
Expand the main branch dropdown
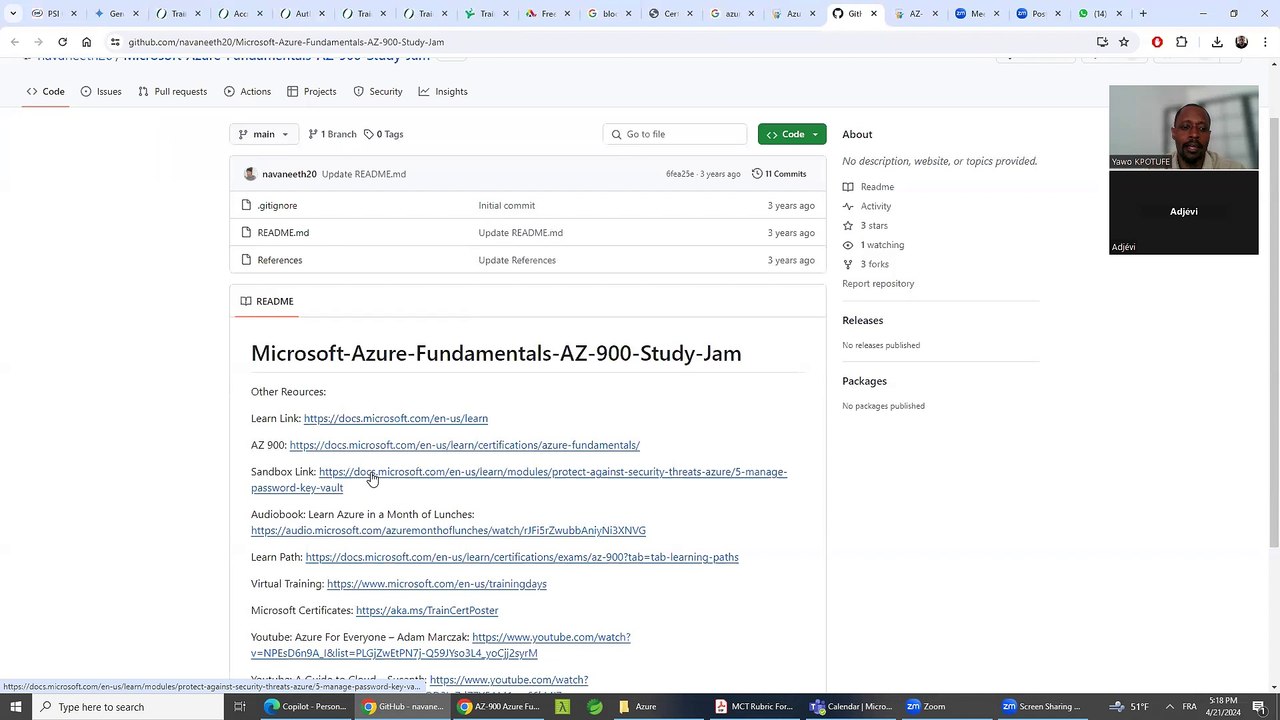(x=263, y=134)
